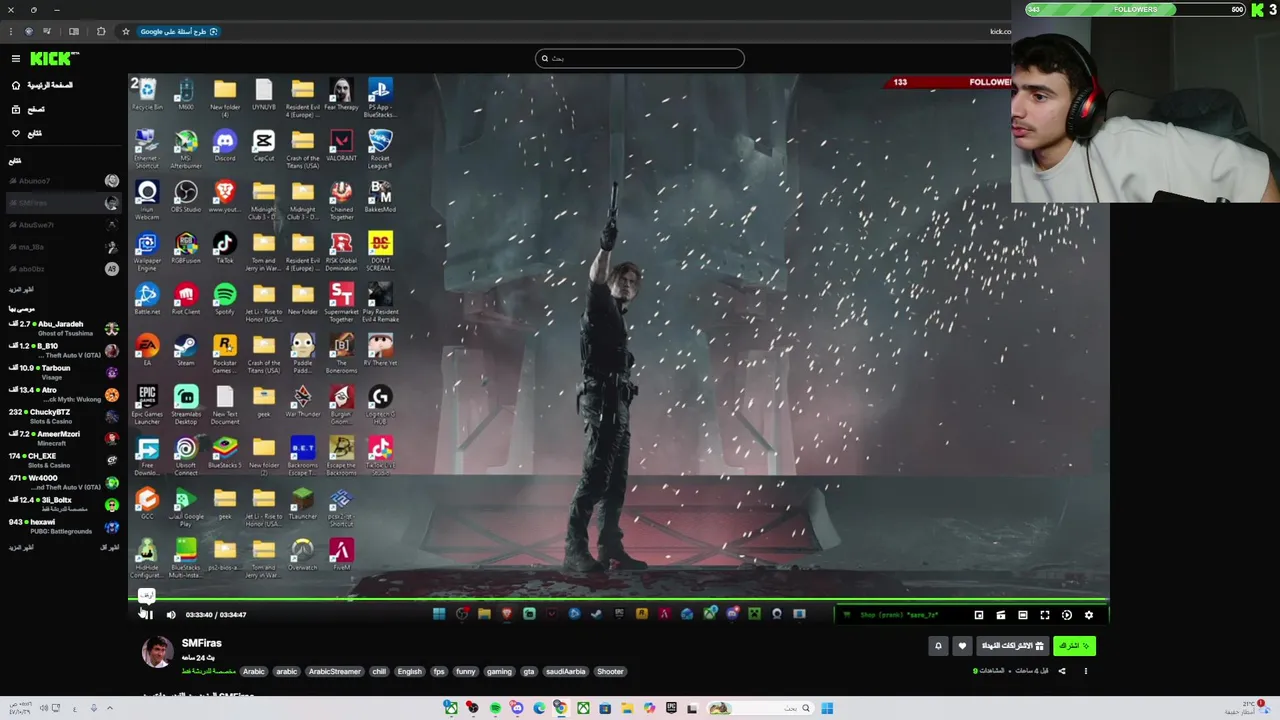Open hexawi PUBG: Battlegrounds channel
This screenshot has height=720, width=1280.
pos(63,526)
